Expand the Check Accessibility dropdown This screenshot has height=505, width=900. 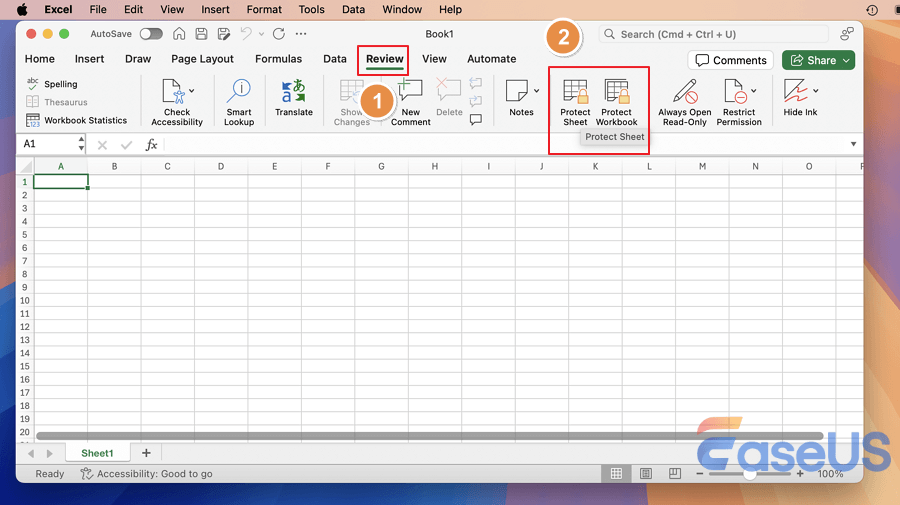(x=192, y=91)
